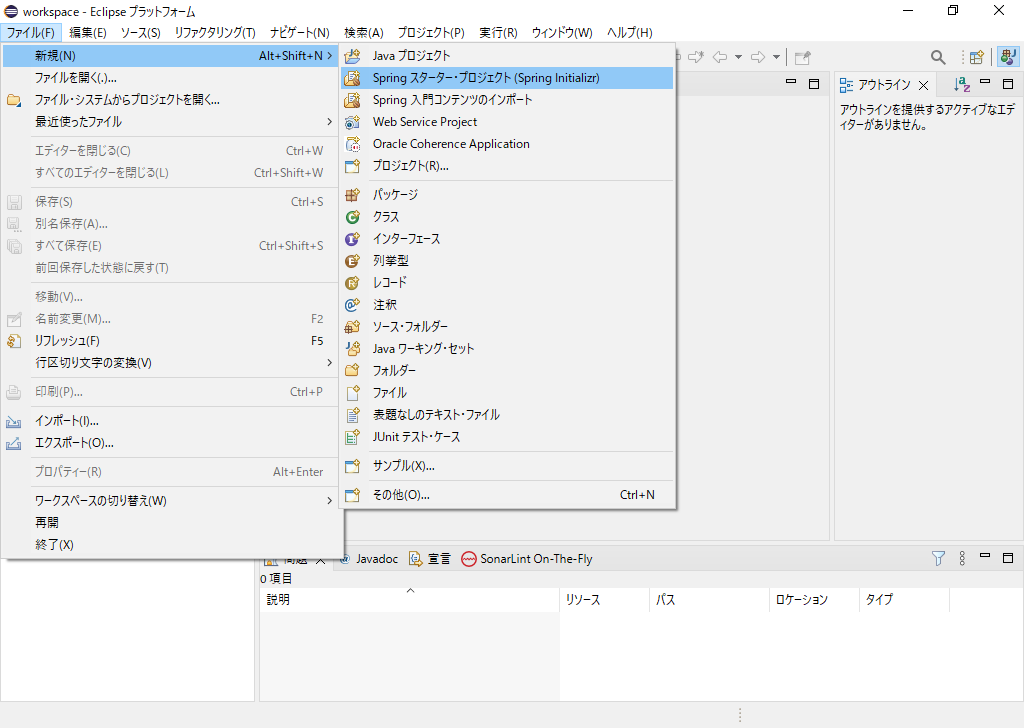The width and height of the screenshot is (1024, 728).
Task: Open the 検索(A) menu
Action: click(364, 33)
